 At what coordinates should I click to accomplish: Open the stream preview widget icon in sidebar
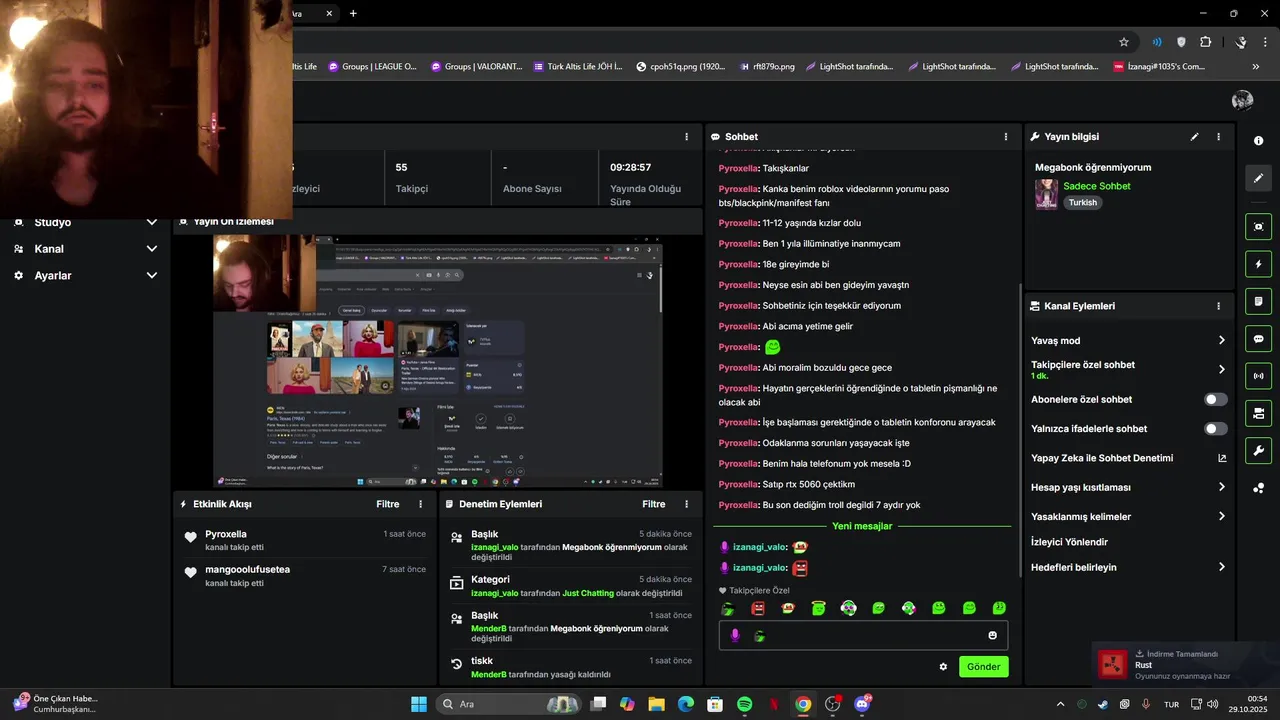click(1258, 227)
